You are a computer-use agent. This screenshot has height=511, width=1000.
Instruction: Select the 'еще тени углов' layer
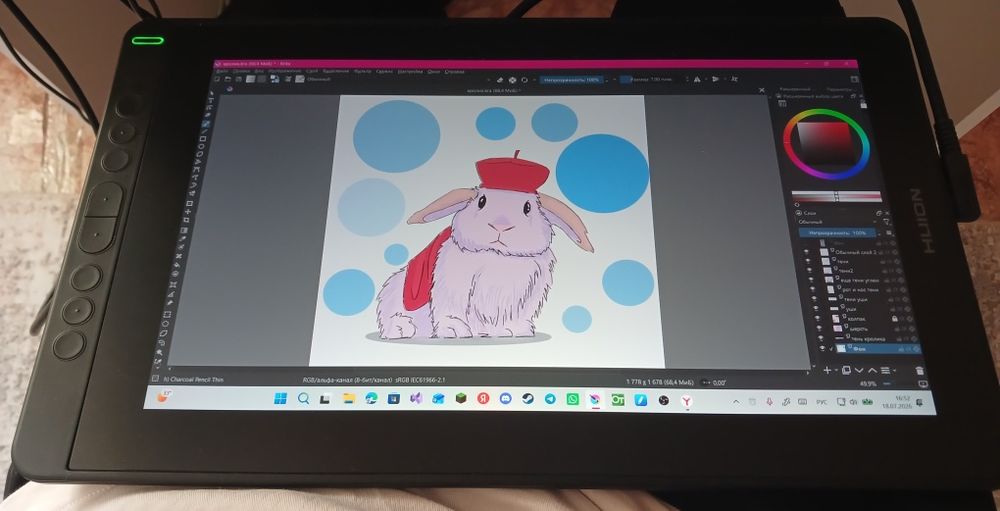[x=860, y=280]
